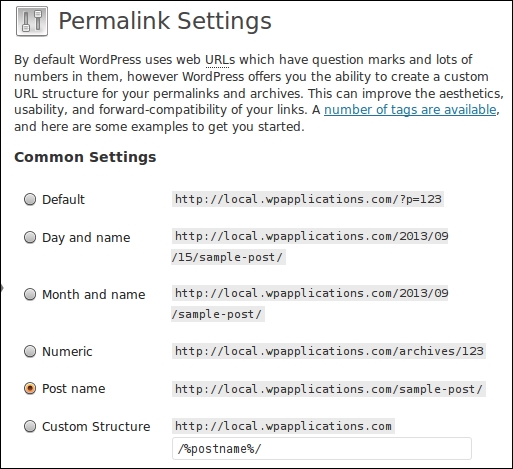Select the Month and name radio option

coord(30,294)
